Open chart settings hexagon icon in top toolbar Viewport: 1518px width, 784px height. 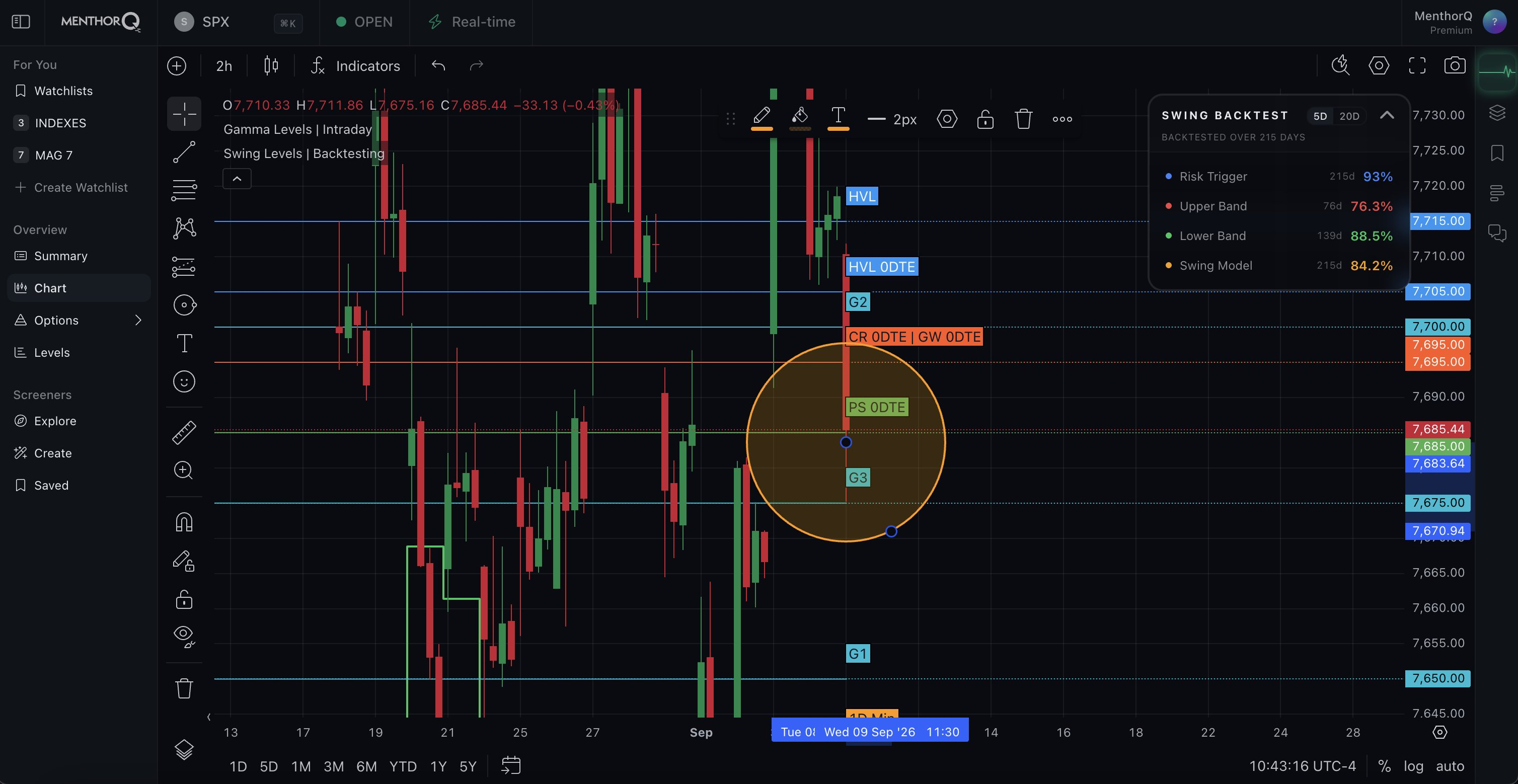pos(1379,65)
